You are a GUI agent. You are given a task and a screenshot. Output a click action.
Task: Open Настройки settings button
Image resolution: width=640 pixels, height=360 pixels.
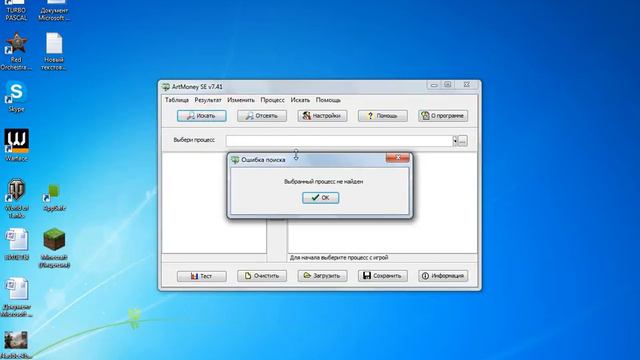[322, 116]
